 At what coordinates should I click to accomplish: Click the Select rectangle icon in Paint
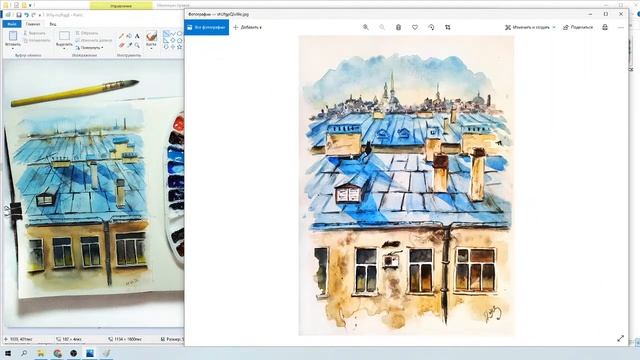(64, 36)
